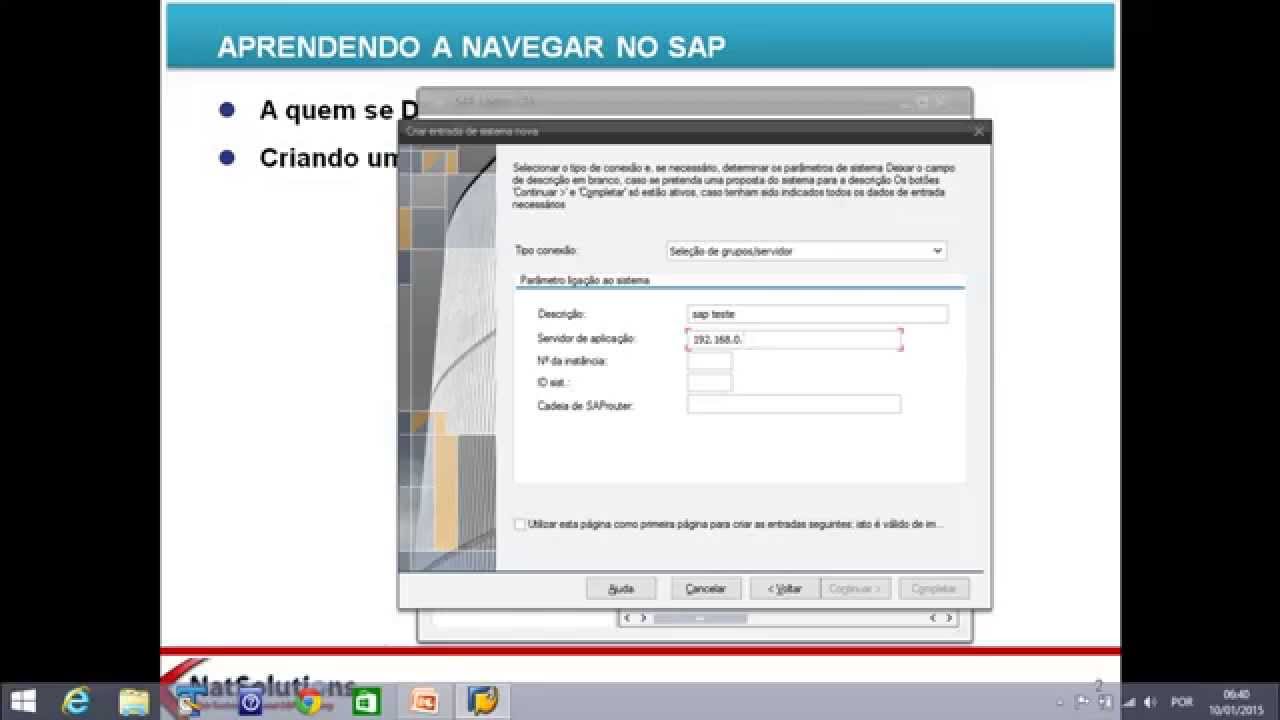Open the 'Tipo conexão' dropdown
1280x720 pixels.
point(806,251)
